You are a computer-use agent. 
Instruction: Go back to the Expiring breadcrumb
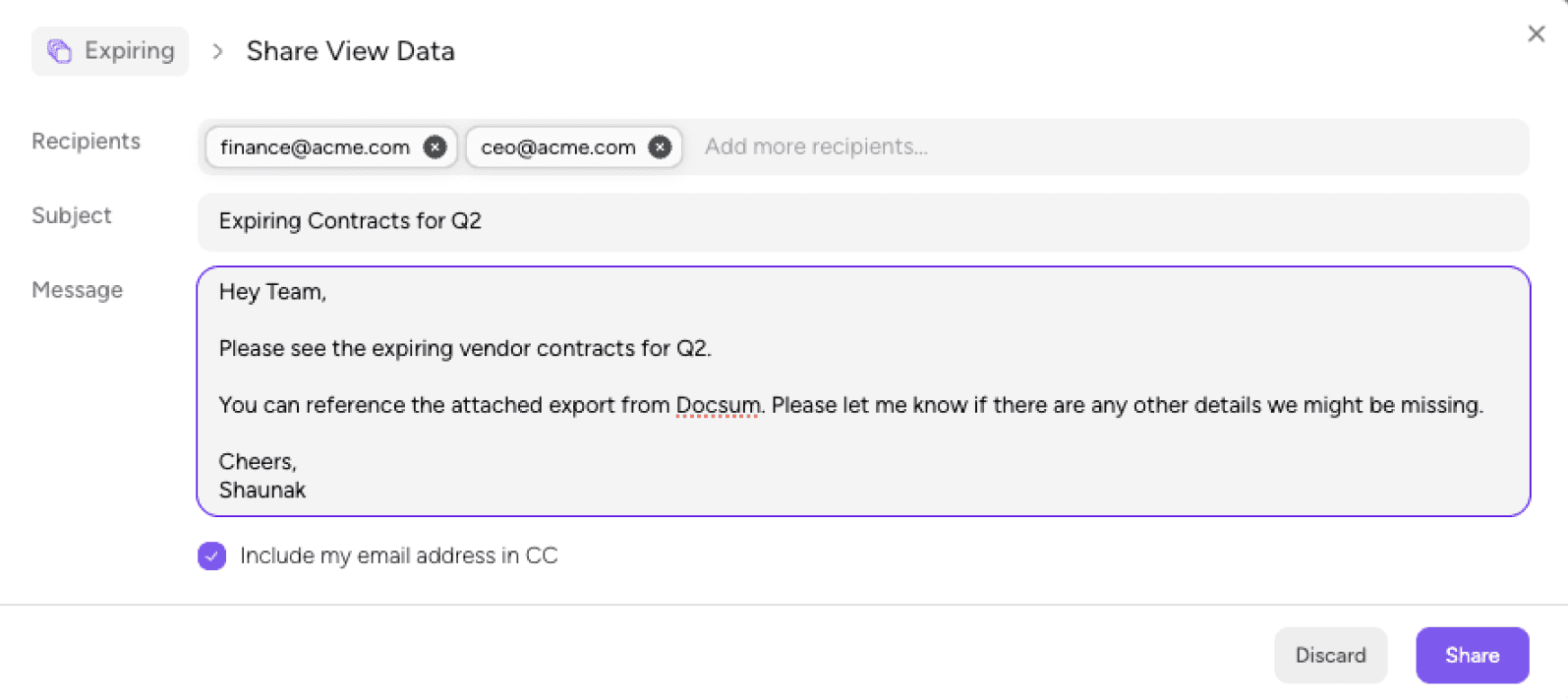tap(110, 51)
